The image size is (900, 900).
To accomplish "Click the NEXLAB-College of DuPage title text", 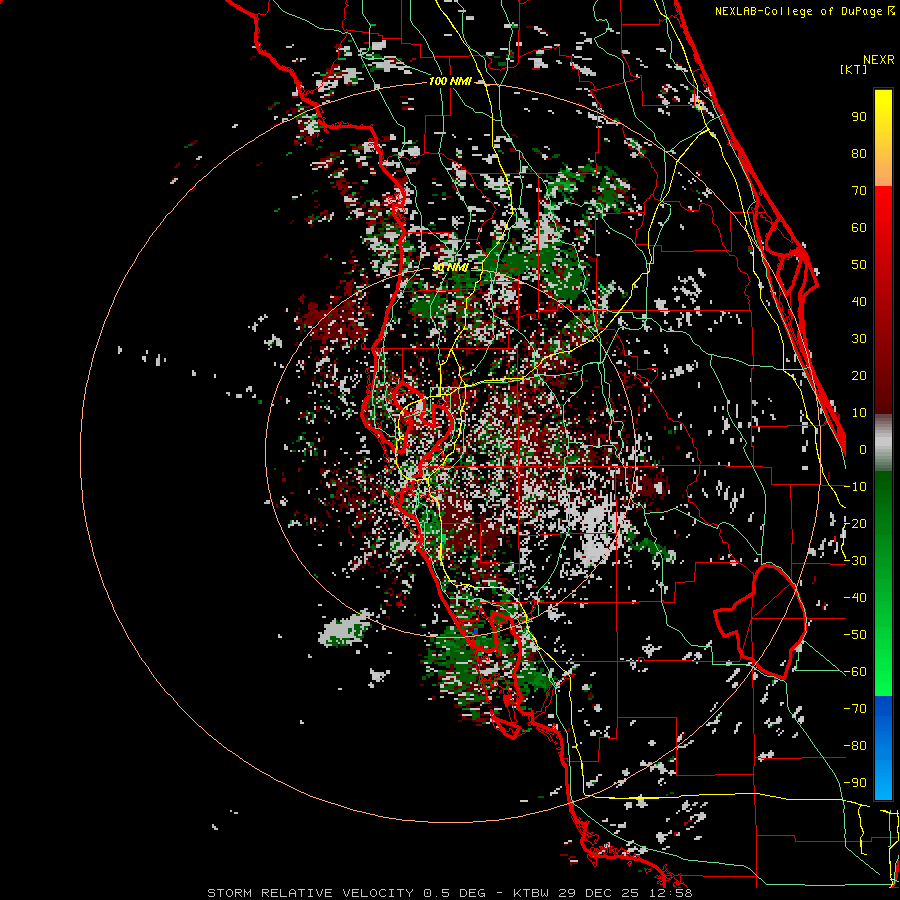I will pos(800,11).
